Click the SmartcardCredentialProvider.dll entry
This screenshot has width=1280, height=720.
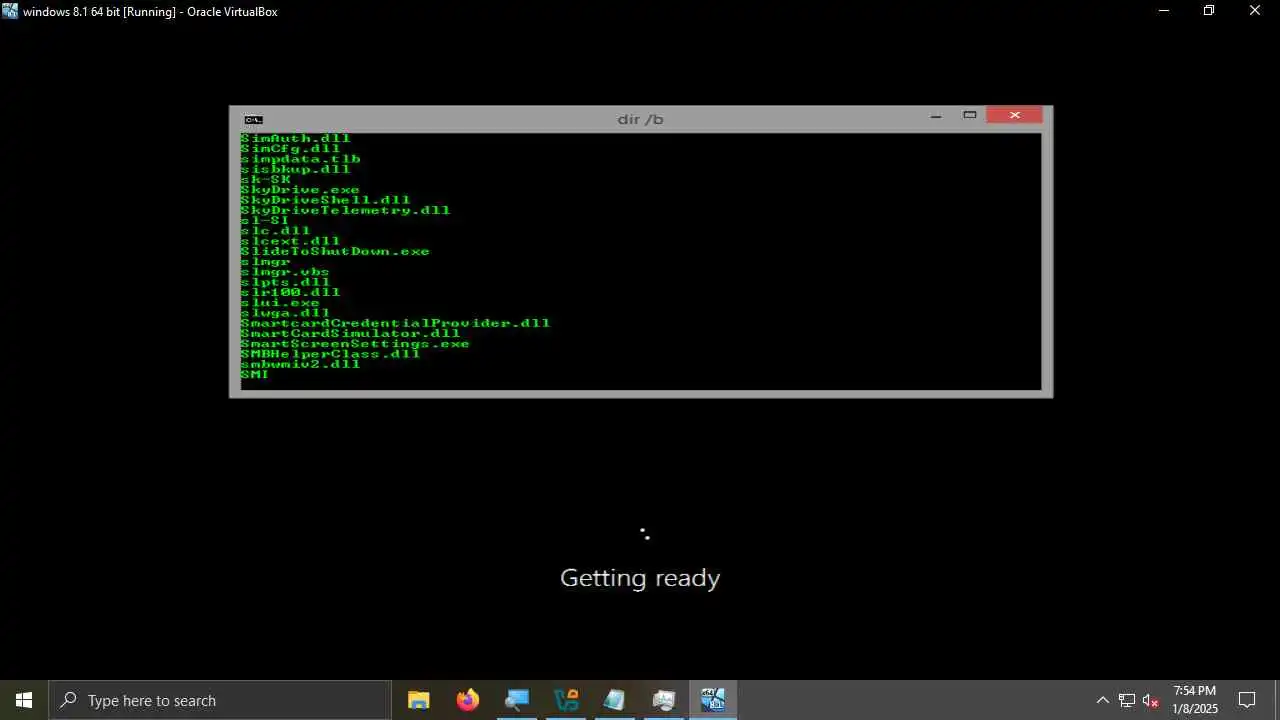pos(395,323)
